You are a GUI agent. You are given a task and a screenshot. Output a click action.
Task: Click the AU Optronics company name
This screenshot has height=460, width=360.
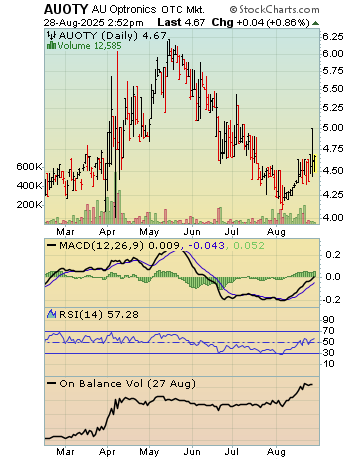124,9
